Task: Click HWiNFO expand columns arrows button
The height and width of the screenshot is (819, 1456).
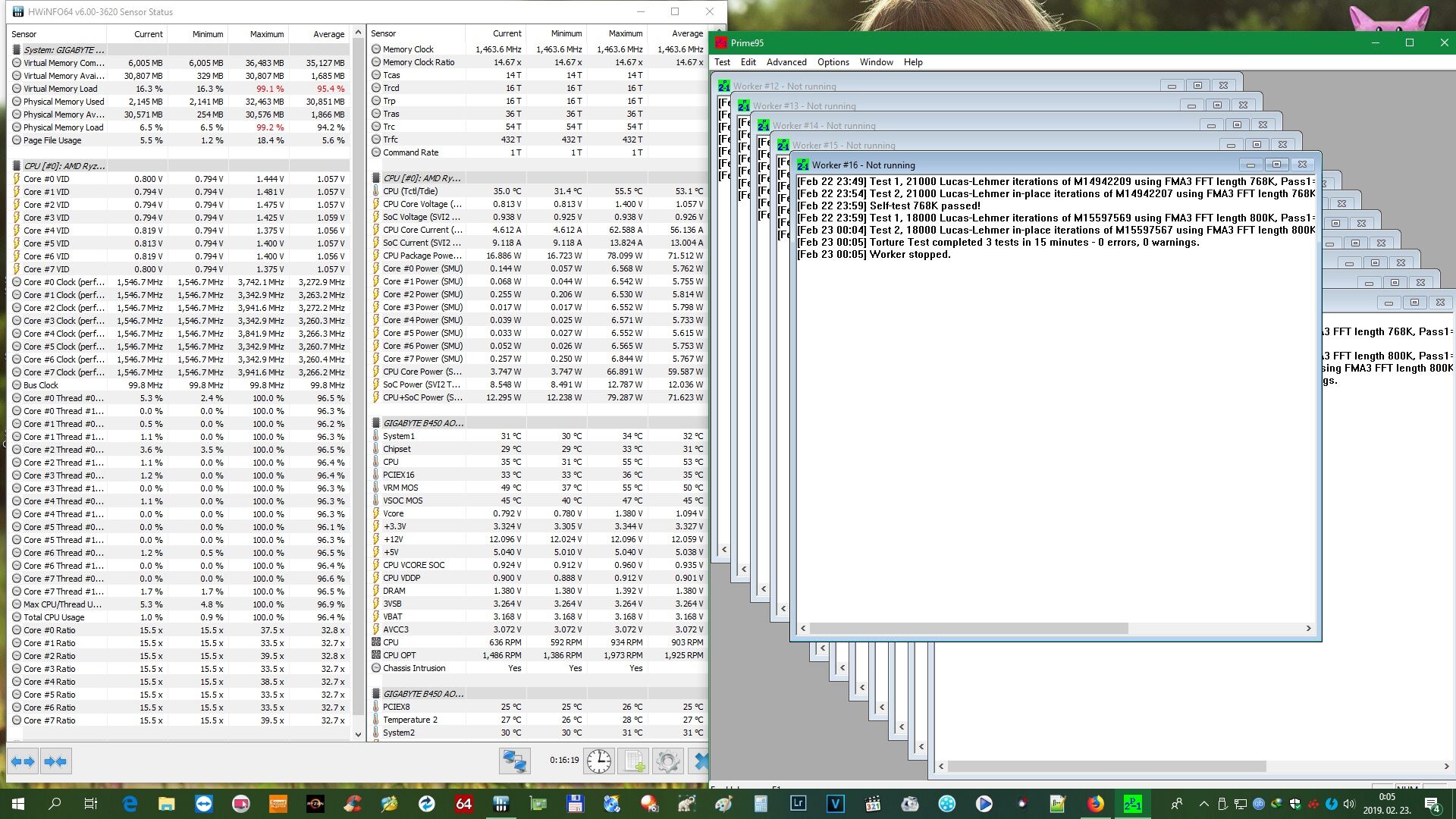Action: [x=23, y=761]
